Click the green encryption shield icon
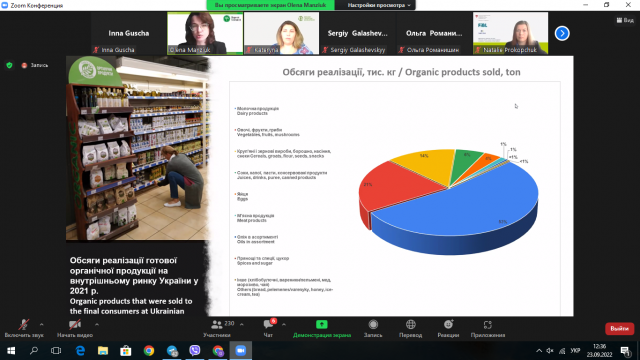The width and height of the screenshot is (640, 360). pyautogui.click(x=9, y=65)
